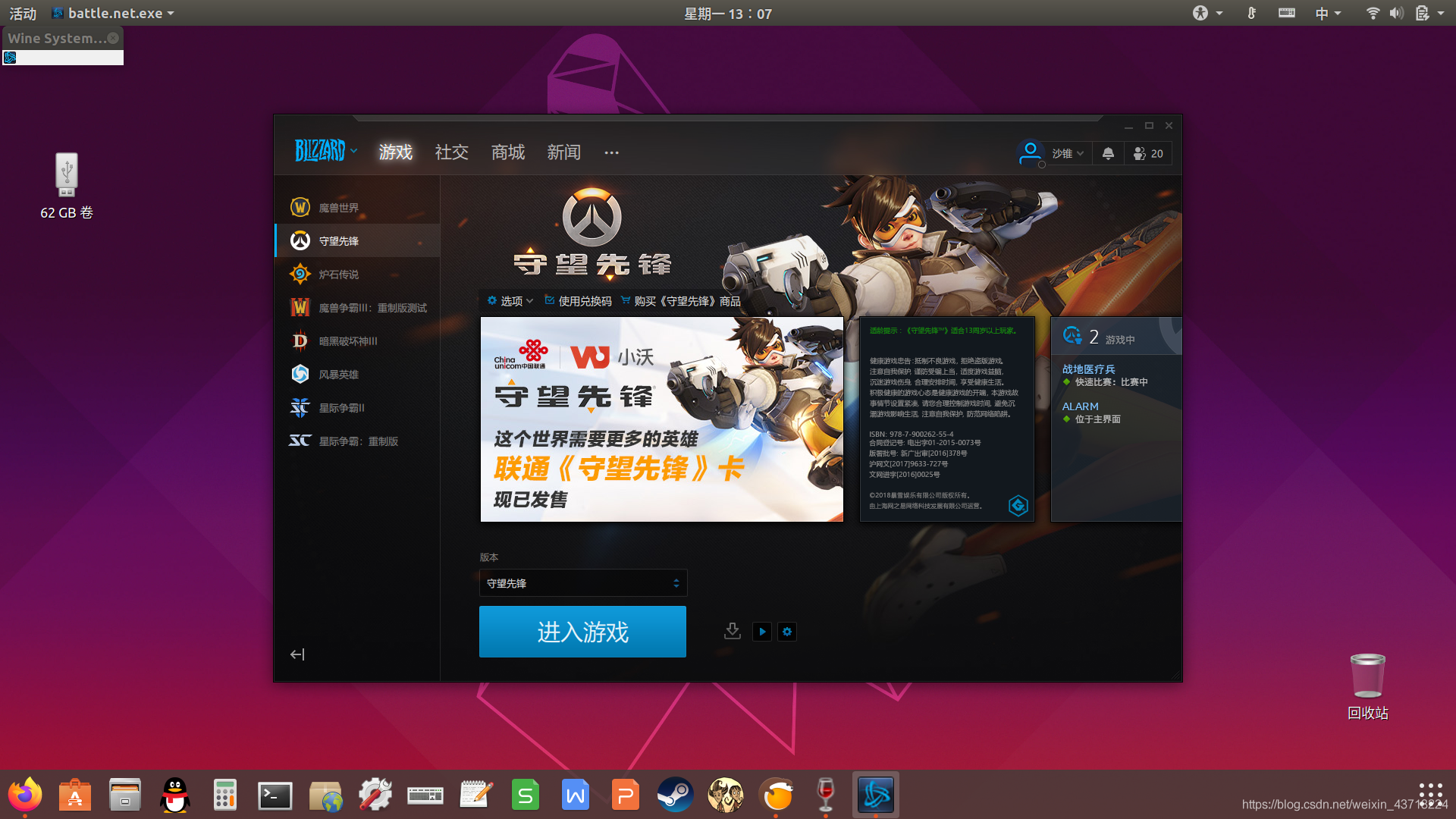Image resolution: width=1456 pixels, height=819 pixels.
Task: Open the friends list showing 20
Action: point(1148,153)
